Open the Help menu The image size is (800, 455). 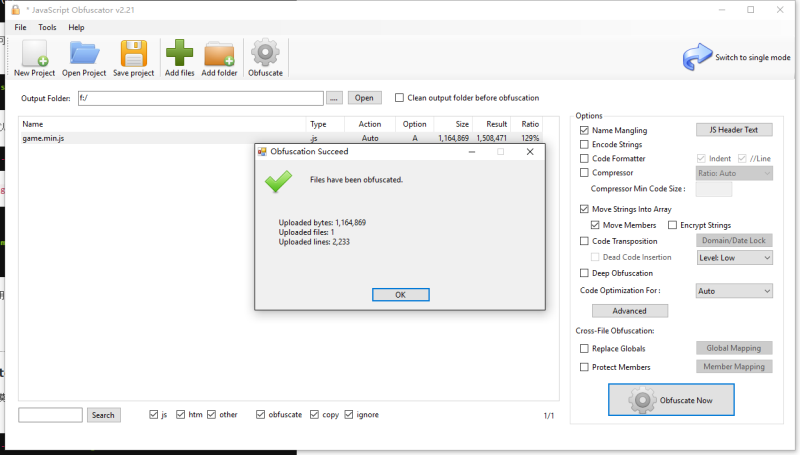click(76, 27)
